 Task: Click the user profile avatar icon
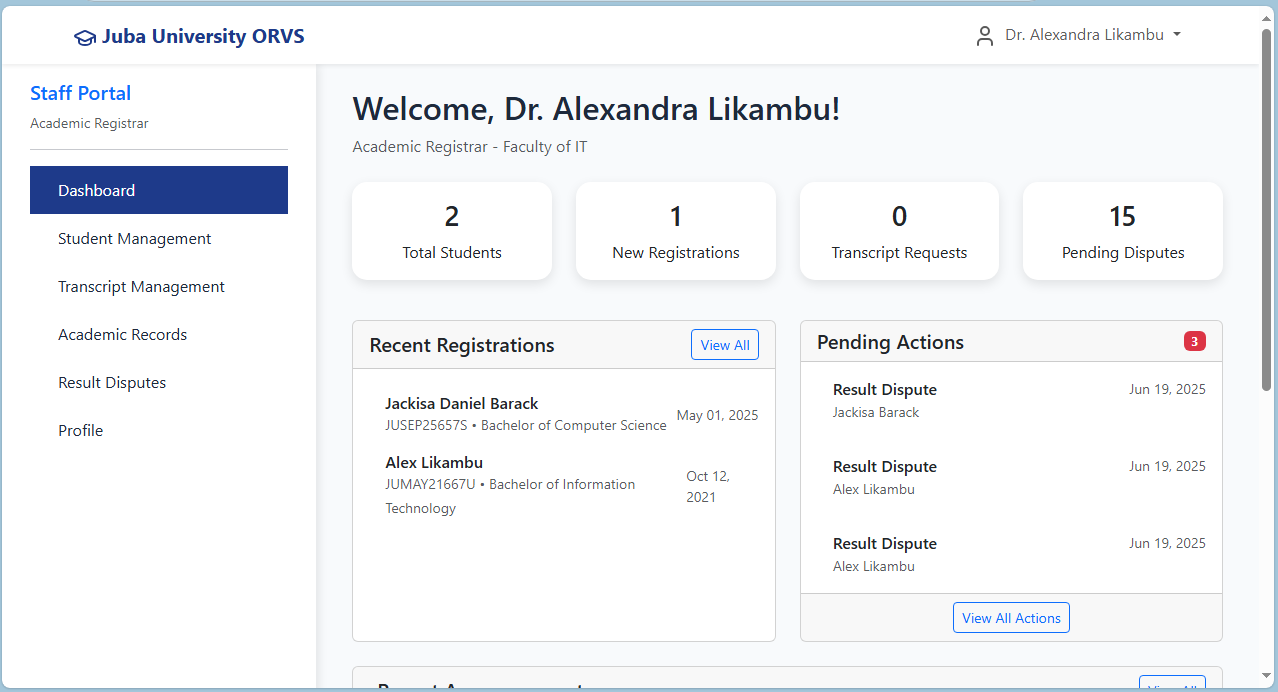pyautogui.click(x=985, y=36)
